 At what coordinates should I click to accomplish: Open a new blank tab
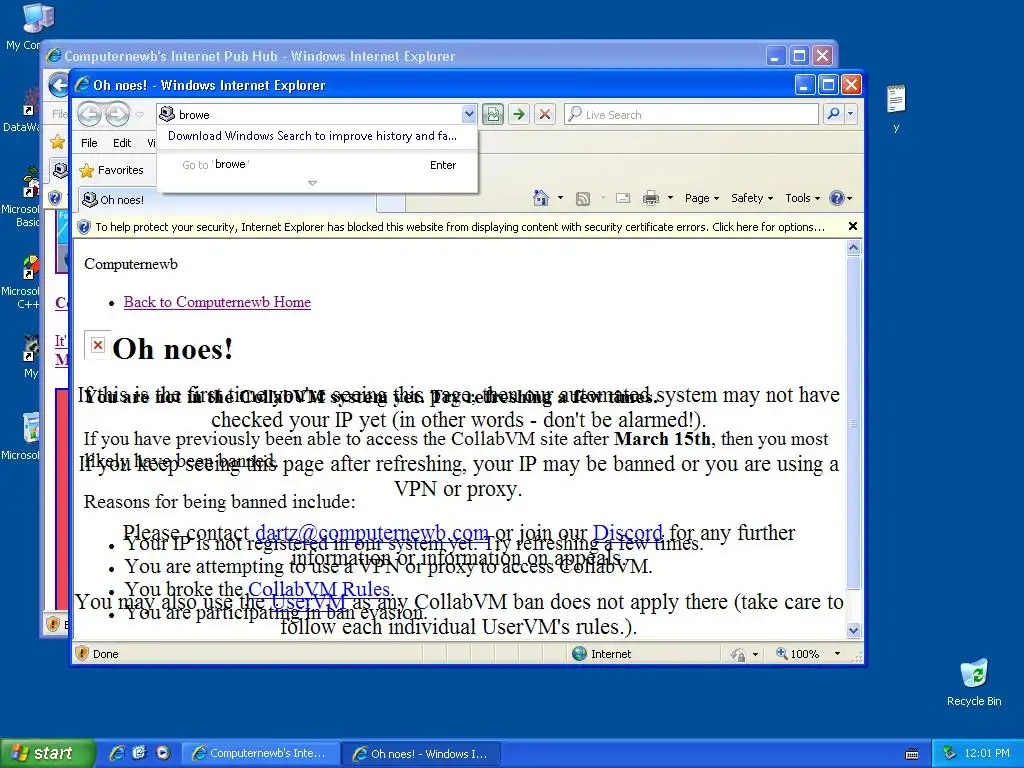tap(391, 202)
